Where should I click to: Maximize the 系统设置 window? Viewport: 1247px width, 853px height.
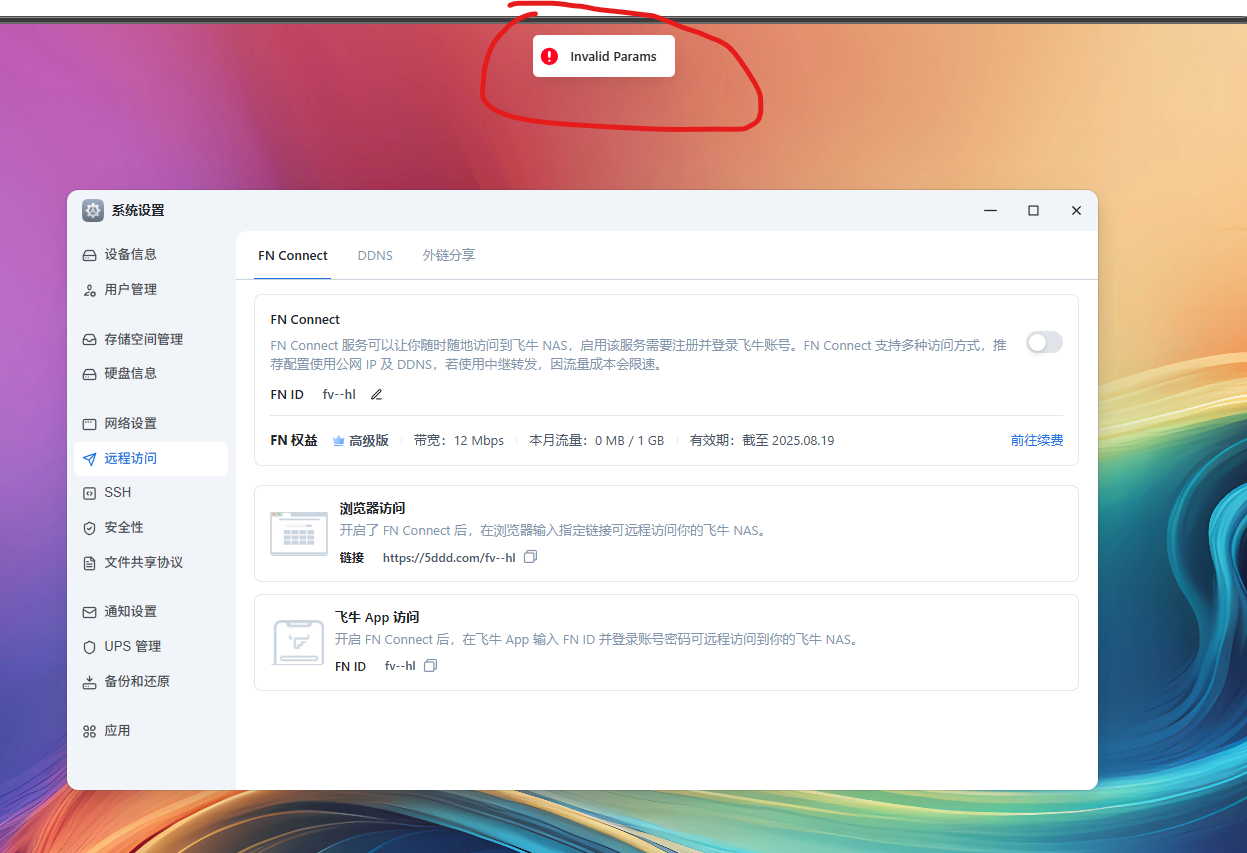coord(1033,211)
